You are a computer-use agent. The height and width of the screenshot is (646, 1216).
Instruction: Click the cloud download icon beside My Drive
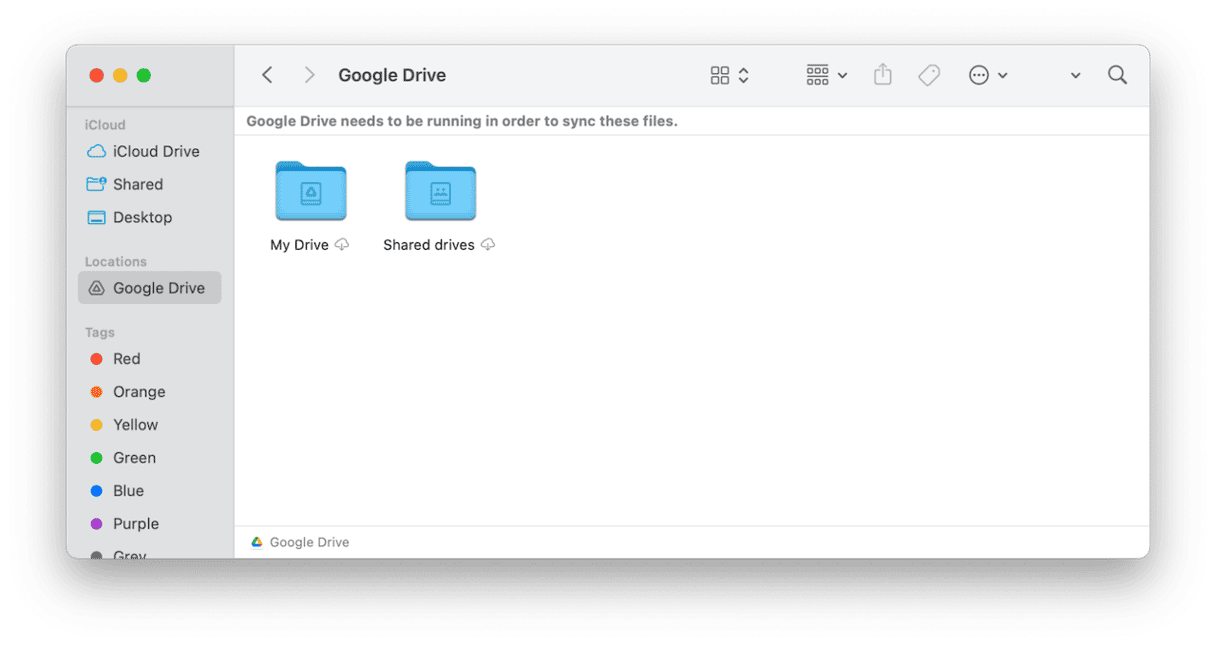click(x=343, y=244)
